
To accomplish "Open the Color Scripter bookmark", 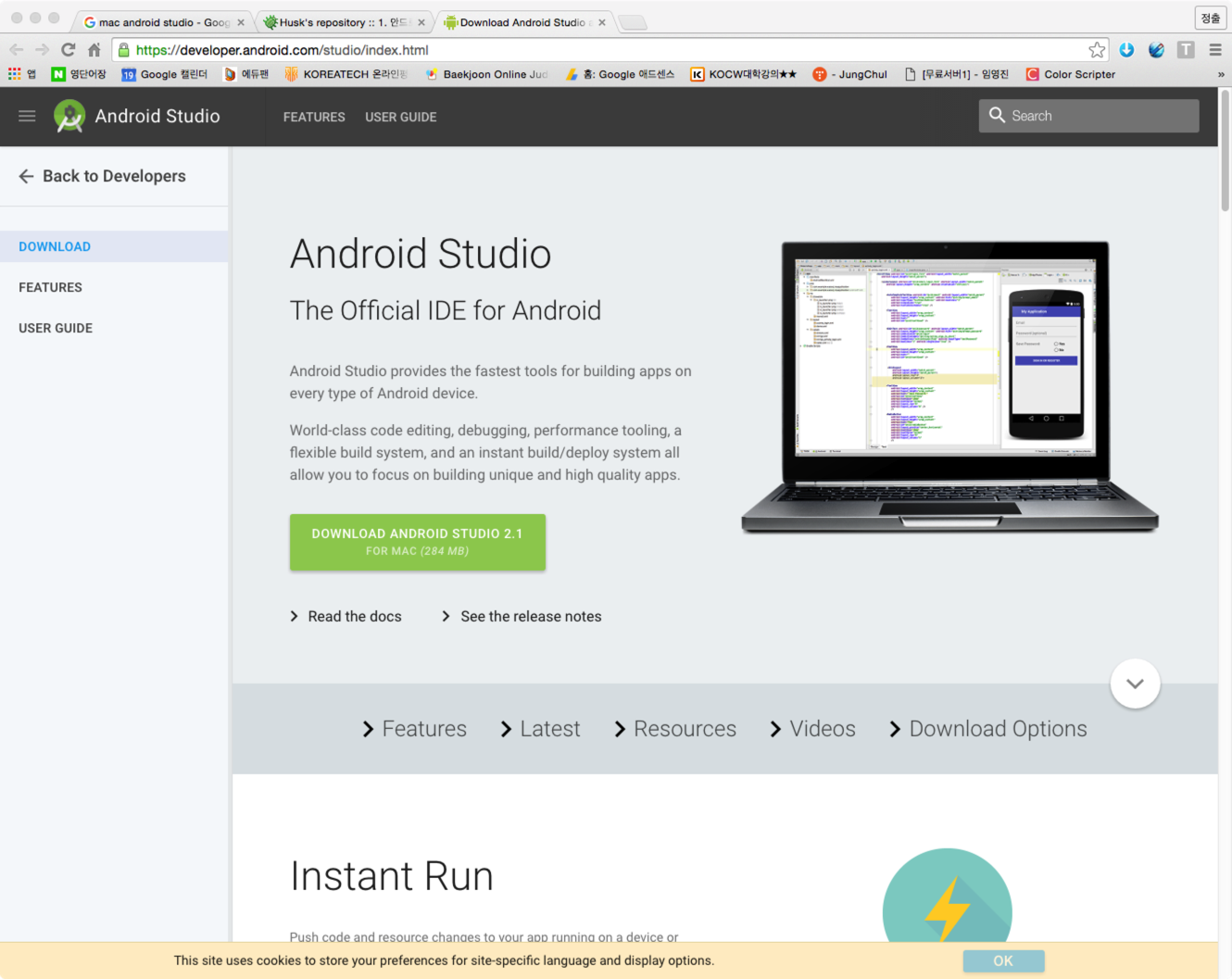I will click(x=1071, y=74).
